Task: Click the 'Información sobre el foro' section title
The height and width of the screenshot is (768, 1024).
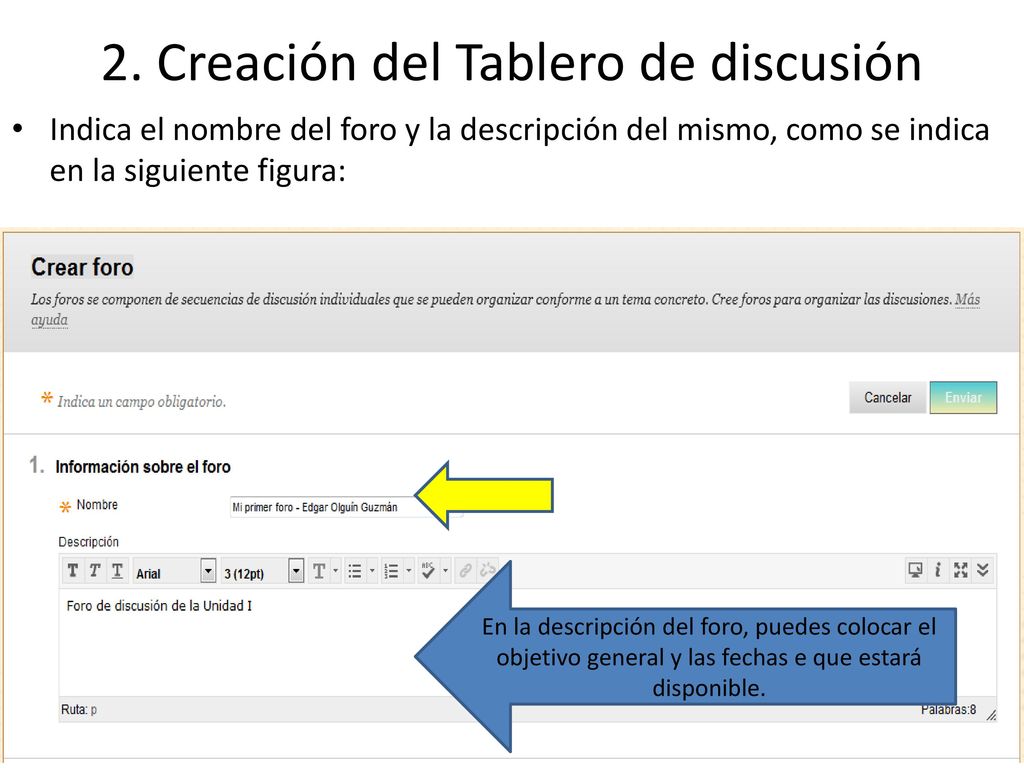Action: [143, 467]
